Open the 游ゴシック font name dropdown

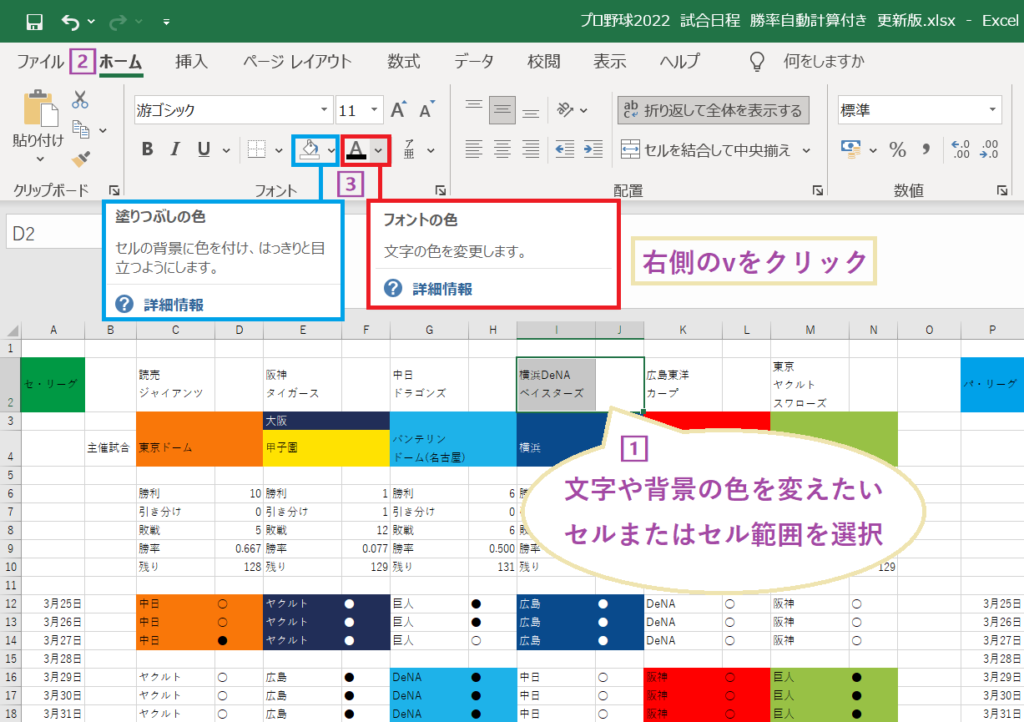[323, 109]
